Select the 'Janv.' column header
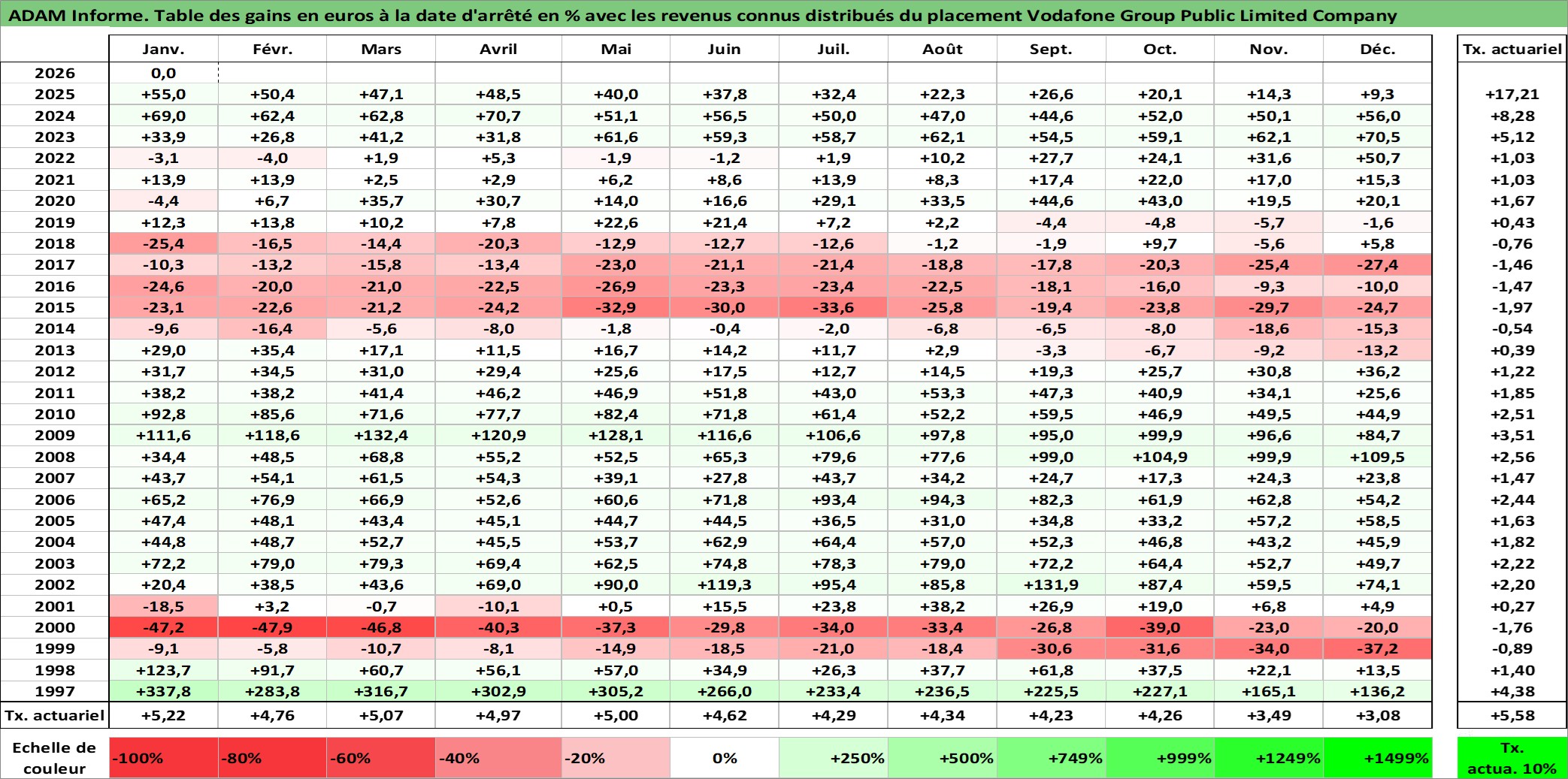The height and width of the screenshot is (779, 1568). point(163,49)
